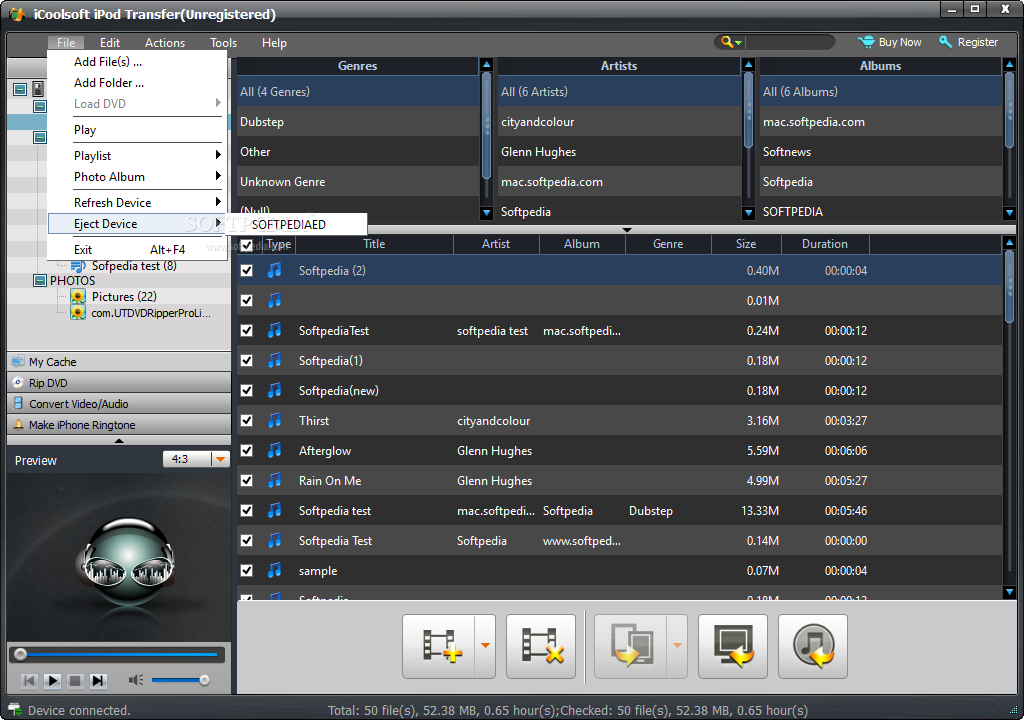The image size is (1024, 720).
Task: Sort by the Duration column header
Action: [825, 244]
